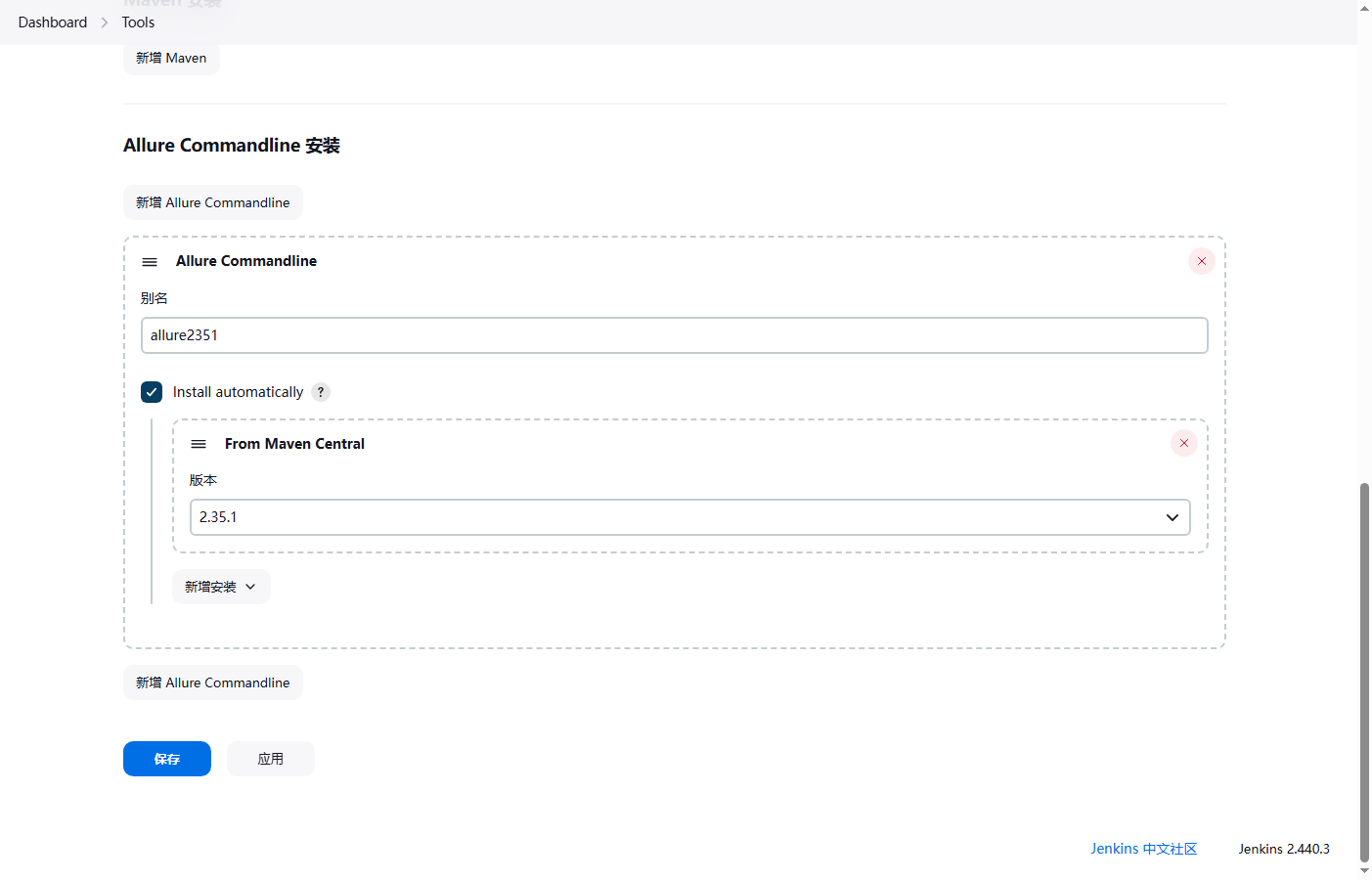
Task: Click the scrollbar down arrow
Action: click(1364, 871)
